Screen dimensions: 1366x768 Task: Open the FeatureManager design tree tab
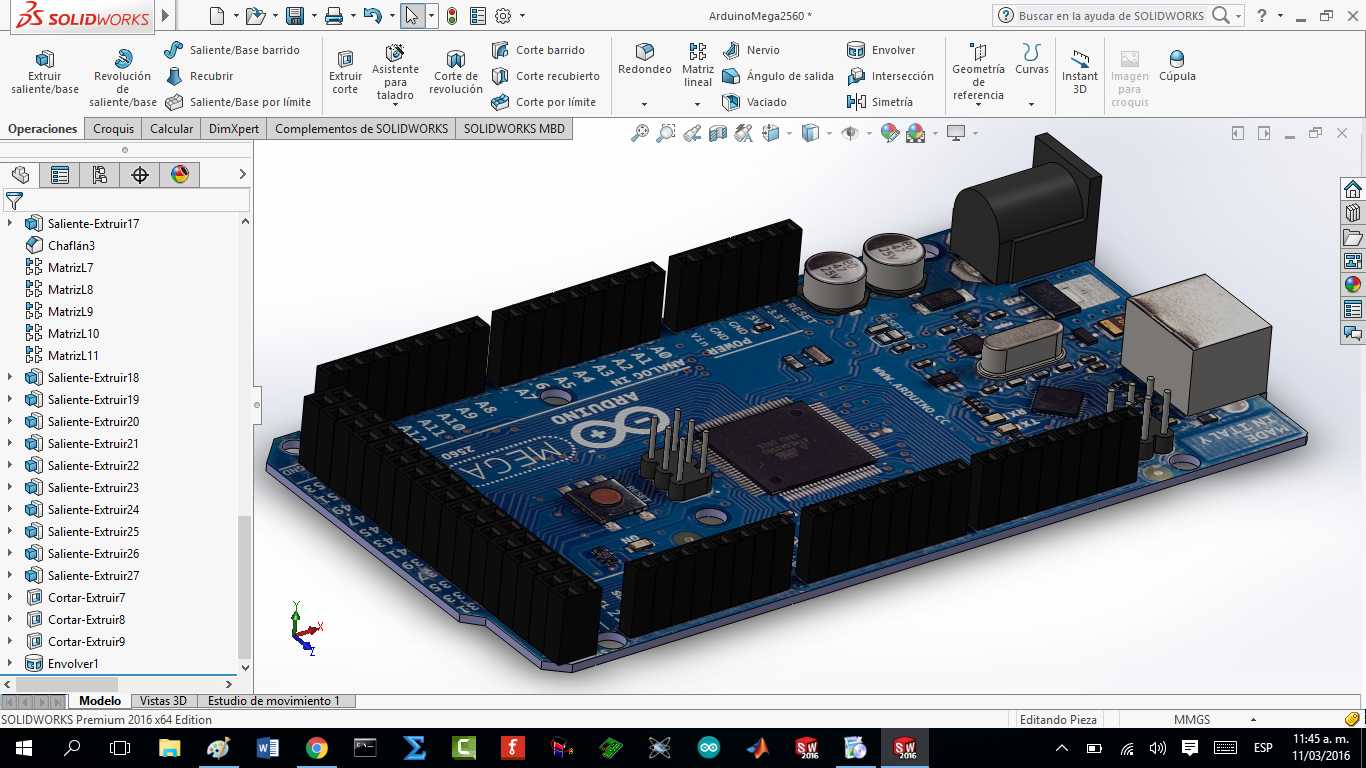coord(20,175)
